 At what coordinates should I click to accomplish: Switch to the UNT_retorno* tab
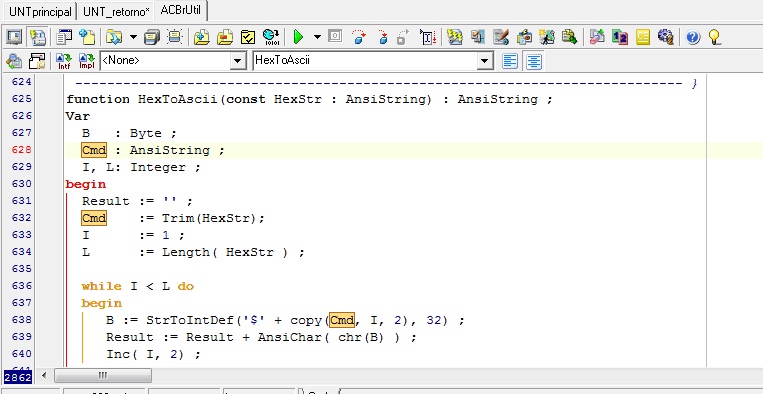[x=116, y=12]
